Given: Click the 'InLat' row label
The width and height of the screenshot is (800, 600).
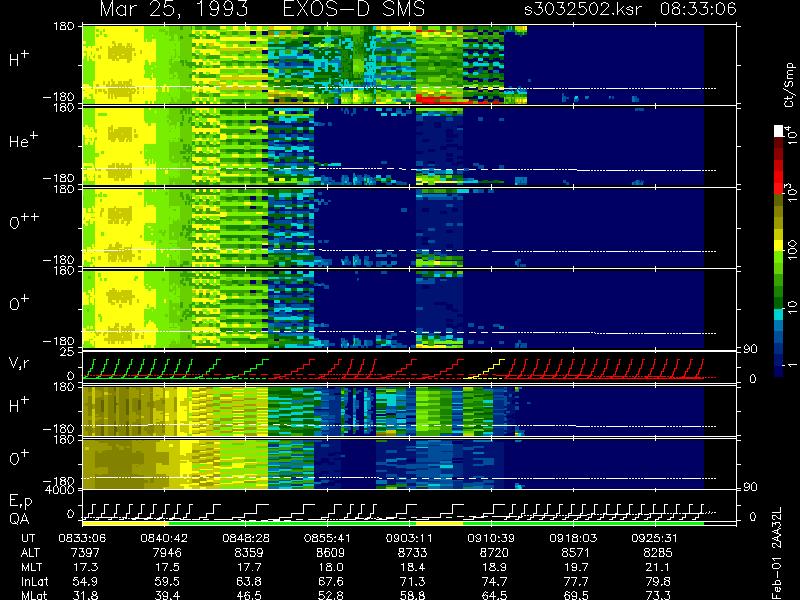Looking at the screenshot, I should pos(34,581).
